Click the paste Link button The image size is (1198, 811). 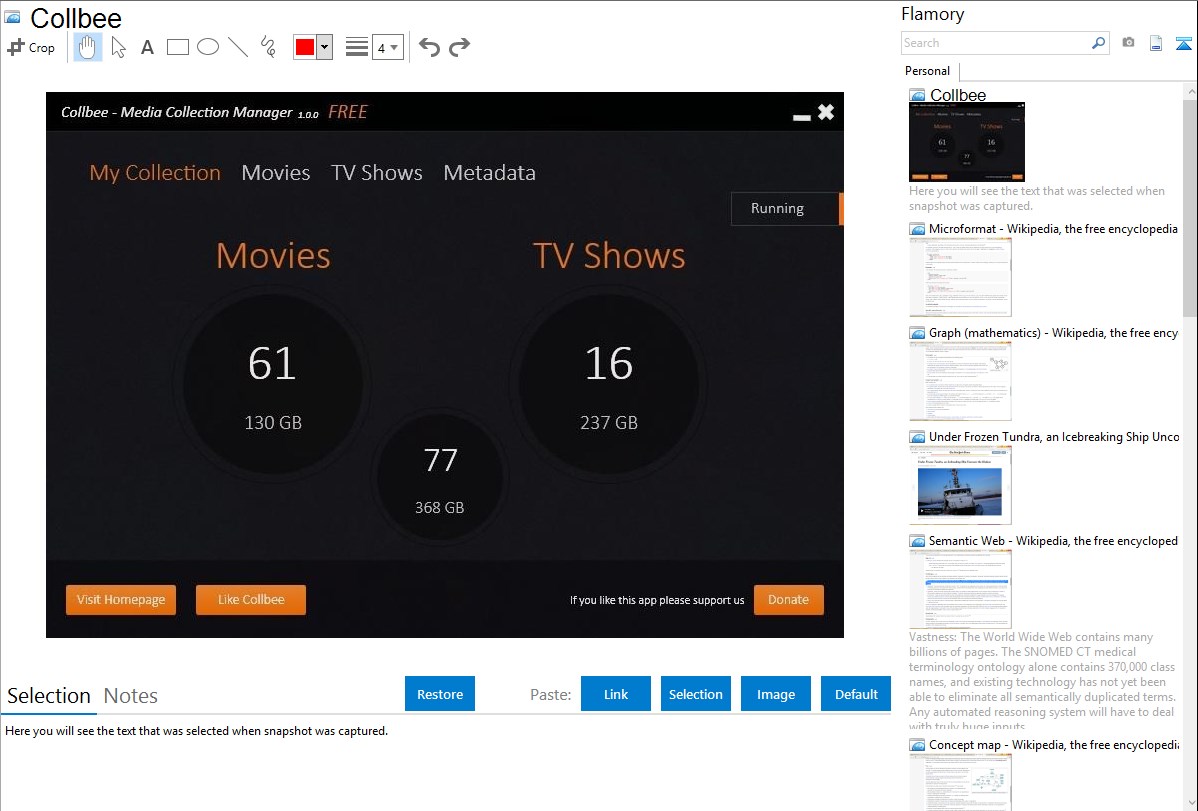[x=616, y=694]
